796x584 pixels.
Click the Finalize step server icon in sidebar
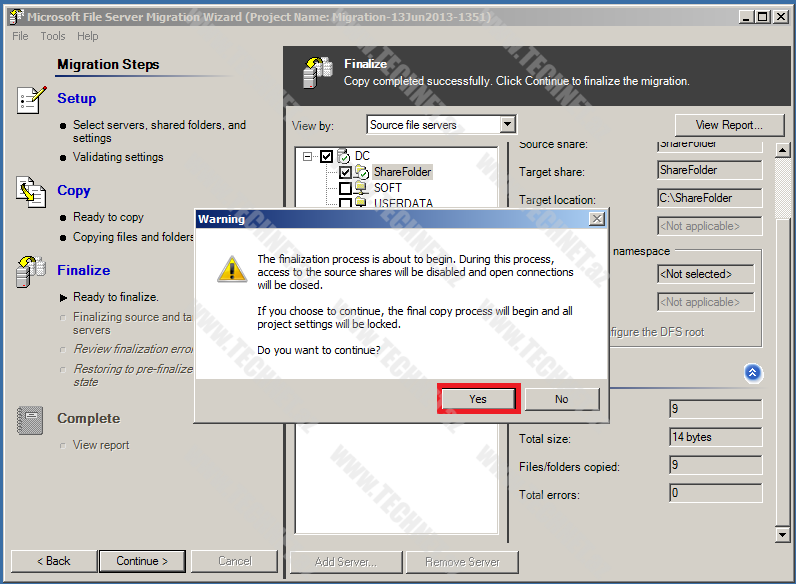coord(32,271)
